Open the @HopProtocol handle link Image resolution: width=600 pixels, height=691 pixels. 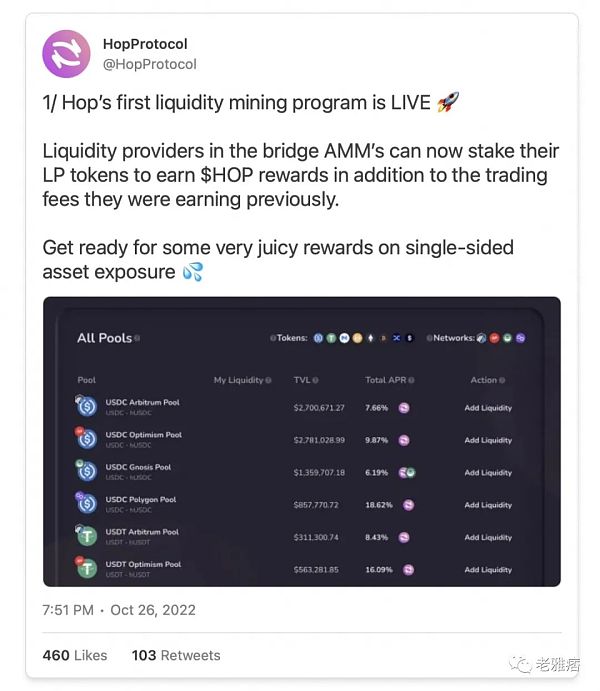(149, 64)
